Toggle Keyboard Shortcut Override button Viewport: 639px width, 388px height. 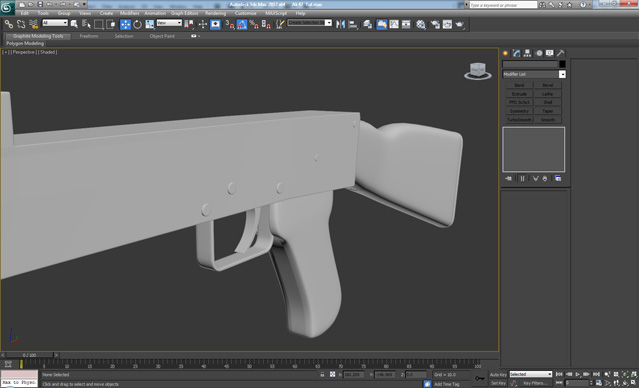(215, 24)
